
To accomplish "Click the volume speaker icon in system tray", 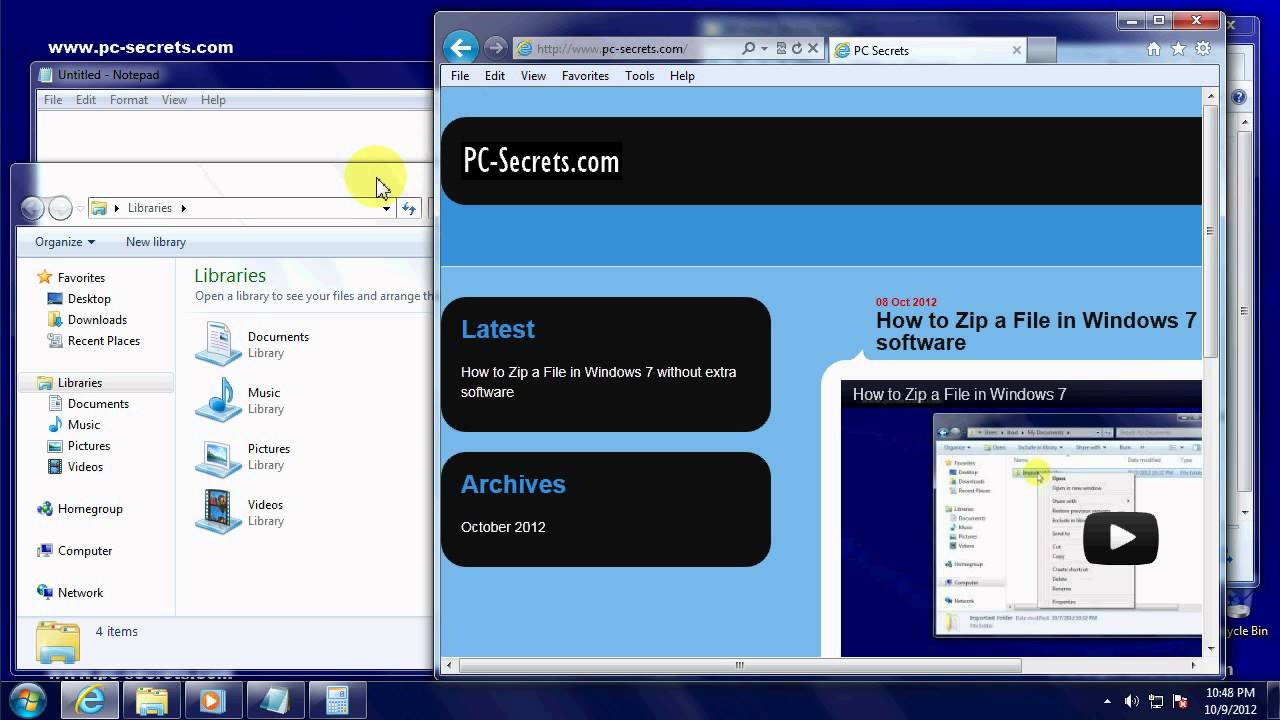I will [x=1132, y=701].
